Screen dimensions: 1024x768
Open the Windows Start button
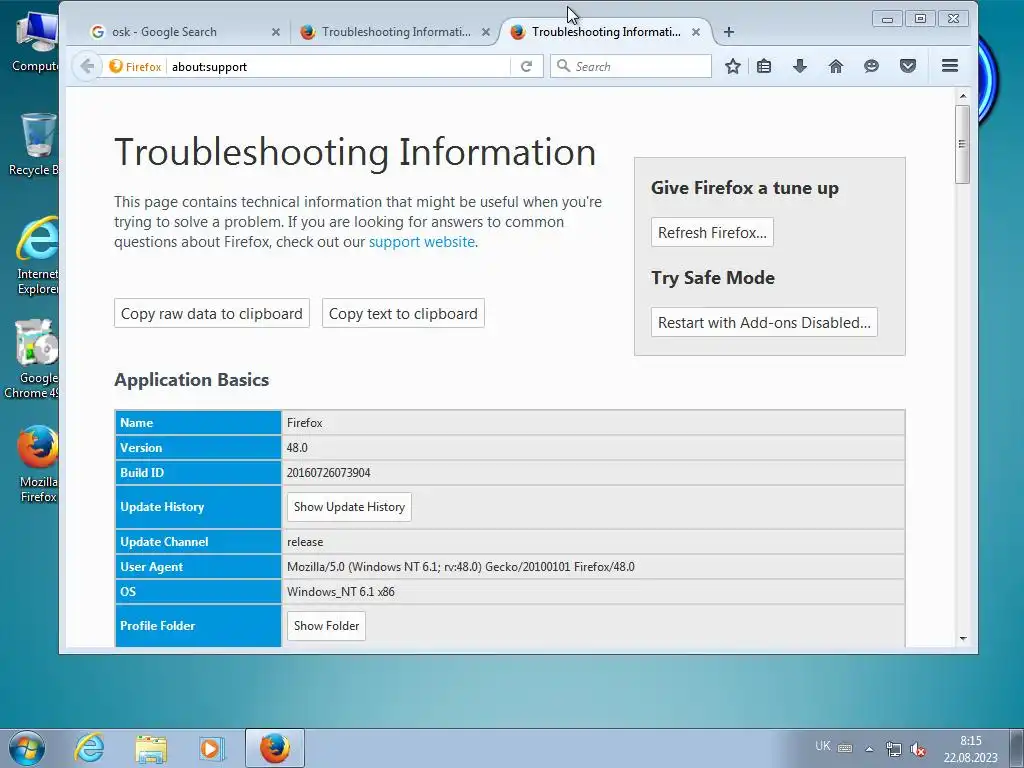(26, 748)
